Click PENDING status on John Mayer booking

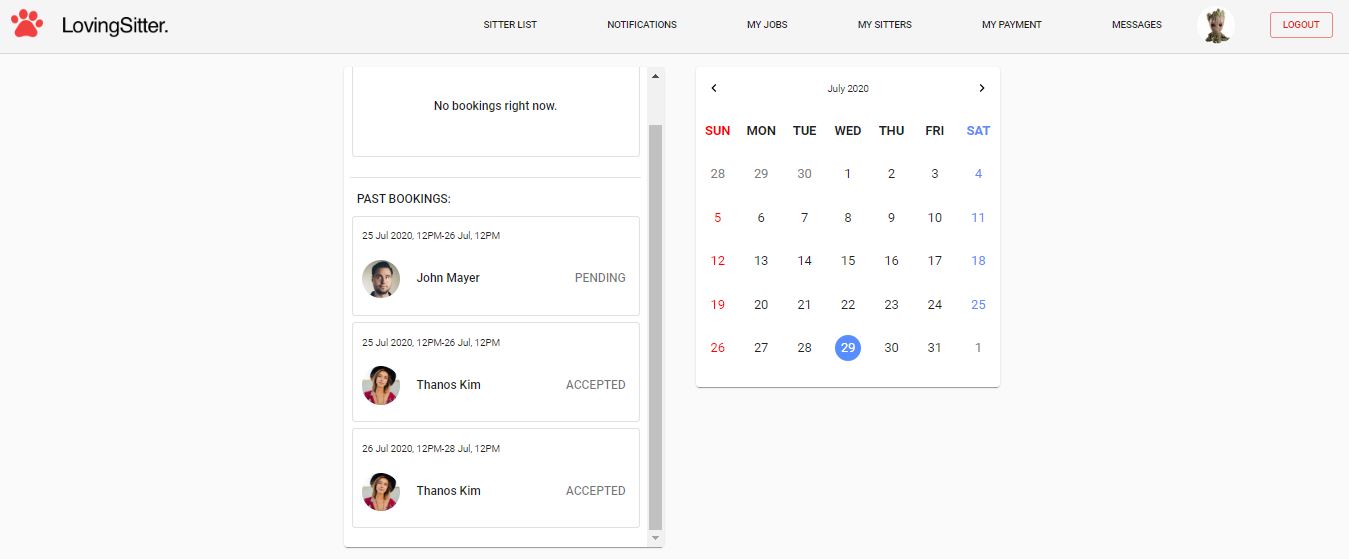pyautogui.click(x=600, y=278)
